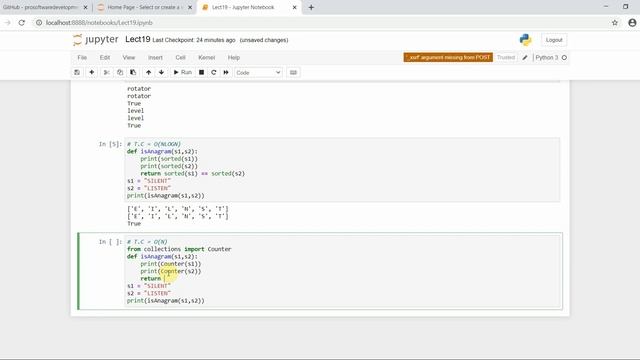Click the Python logo icon
The width and height of the screenshot is (640, 360).
click(525, 40)
